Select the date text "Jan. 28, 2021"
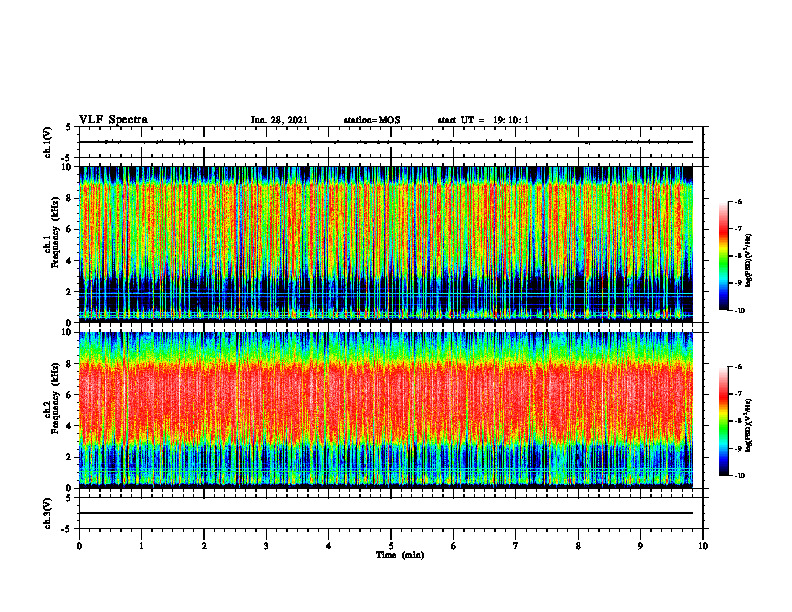The height and width of the screenshot is (612, 792). point(279,120)
